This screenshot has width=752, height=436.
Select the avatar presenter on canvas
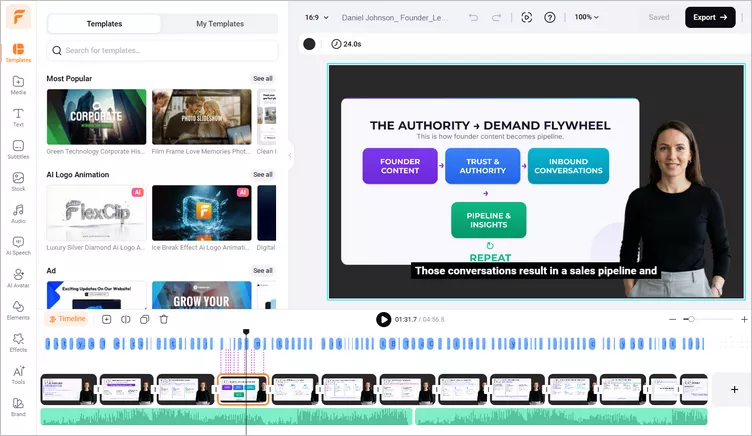click(677, 209)
